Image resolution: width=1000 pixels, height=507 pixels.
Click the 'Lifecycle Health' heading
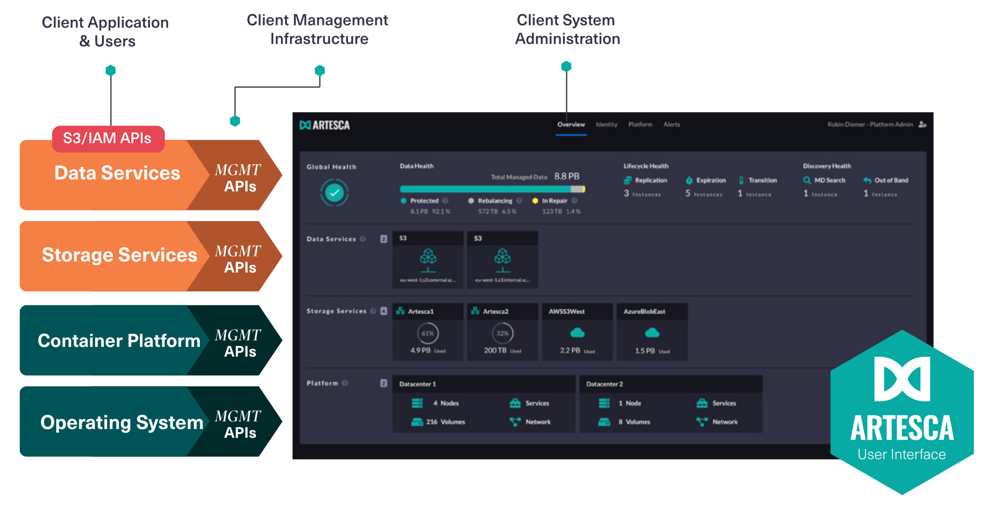pyautogui.click(x=645, y=166)
